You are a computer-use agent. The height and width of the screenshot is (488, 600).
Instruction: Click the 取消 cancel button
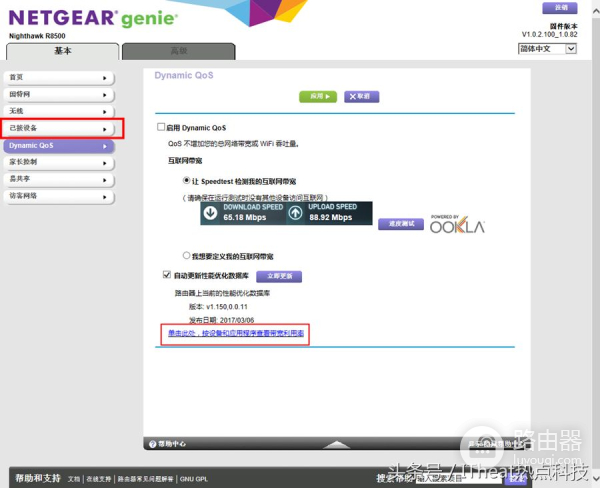click(362, 96)
